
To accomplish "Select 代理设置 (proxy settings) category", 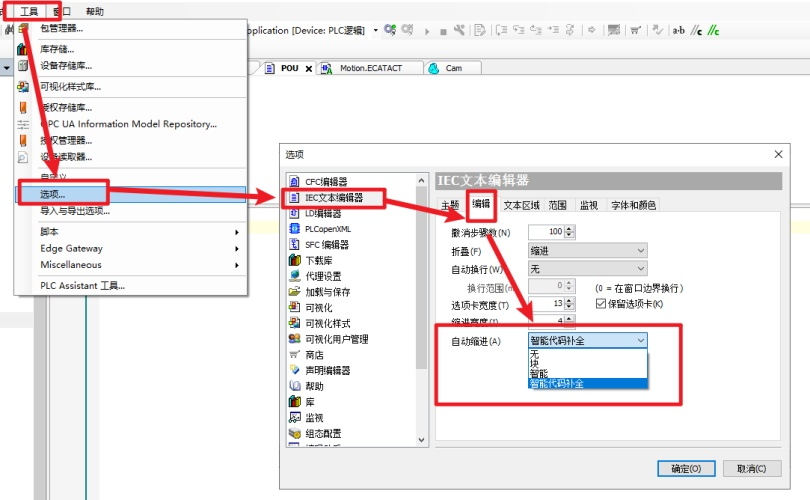I will point(322,276).
